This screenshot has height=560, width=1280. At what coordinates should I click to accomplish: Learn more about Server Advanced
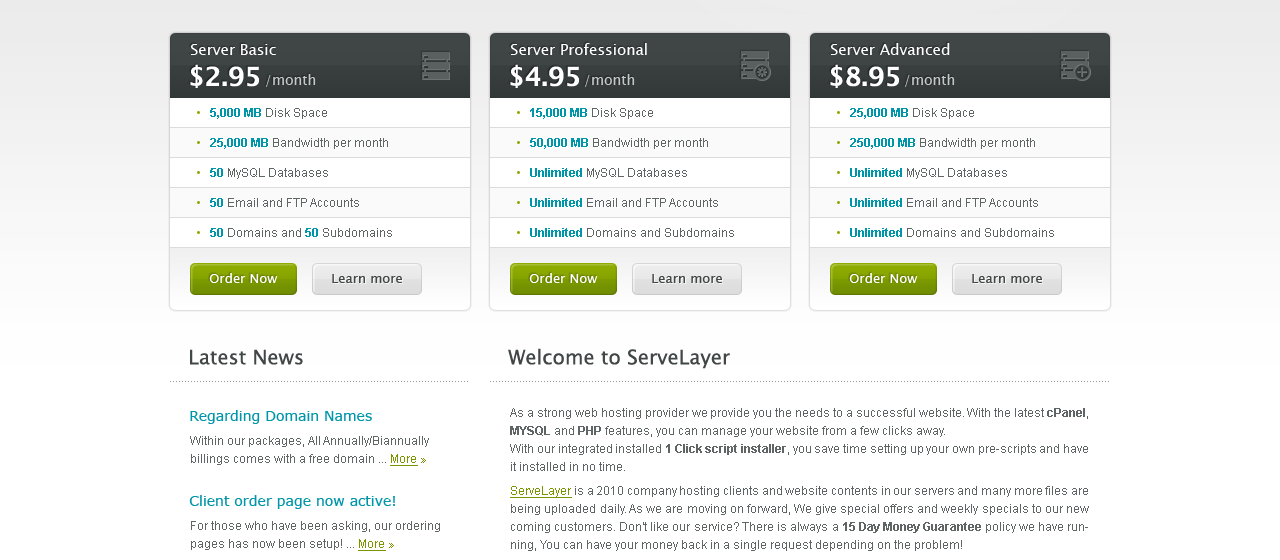(1007, 279)
